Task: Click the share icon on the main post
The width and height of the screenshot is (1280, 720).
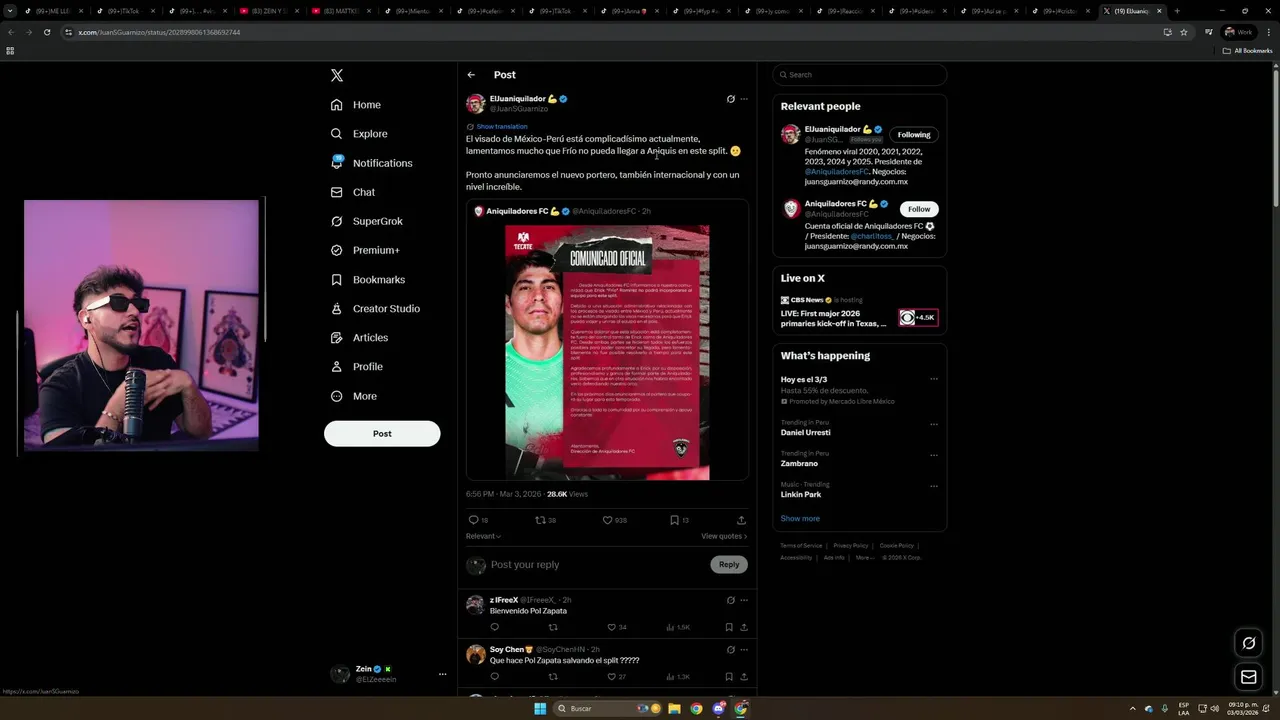Action: click(x=741, y=520)
